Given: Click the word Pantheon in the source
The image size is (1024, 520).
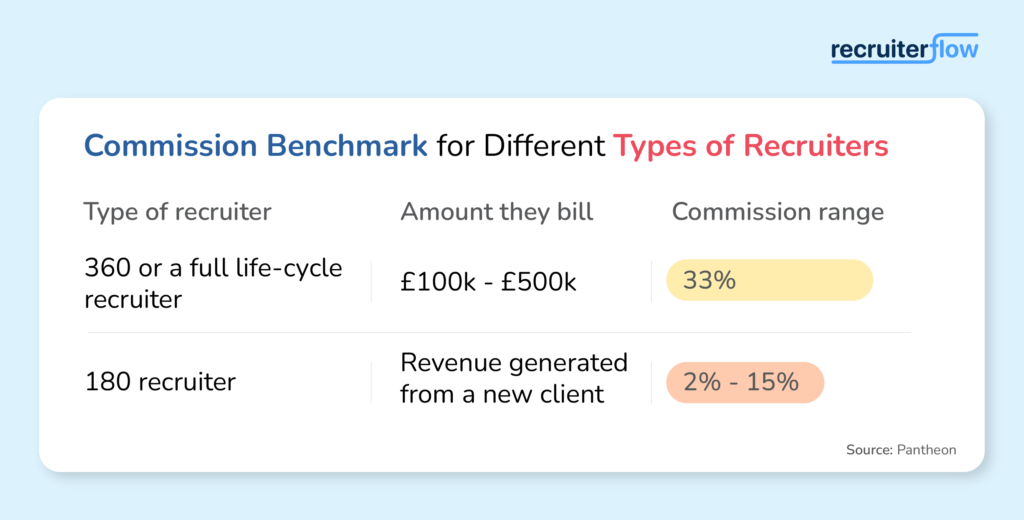Looking at the screenshot, I should click(x=927, y=450).
